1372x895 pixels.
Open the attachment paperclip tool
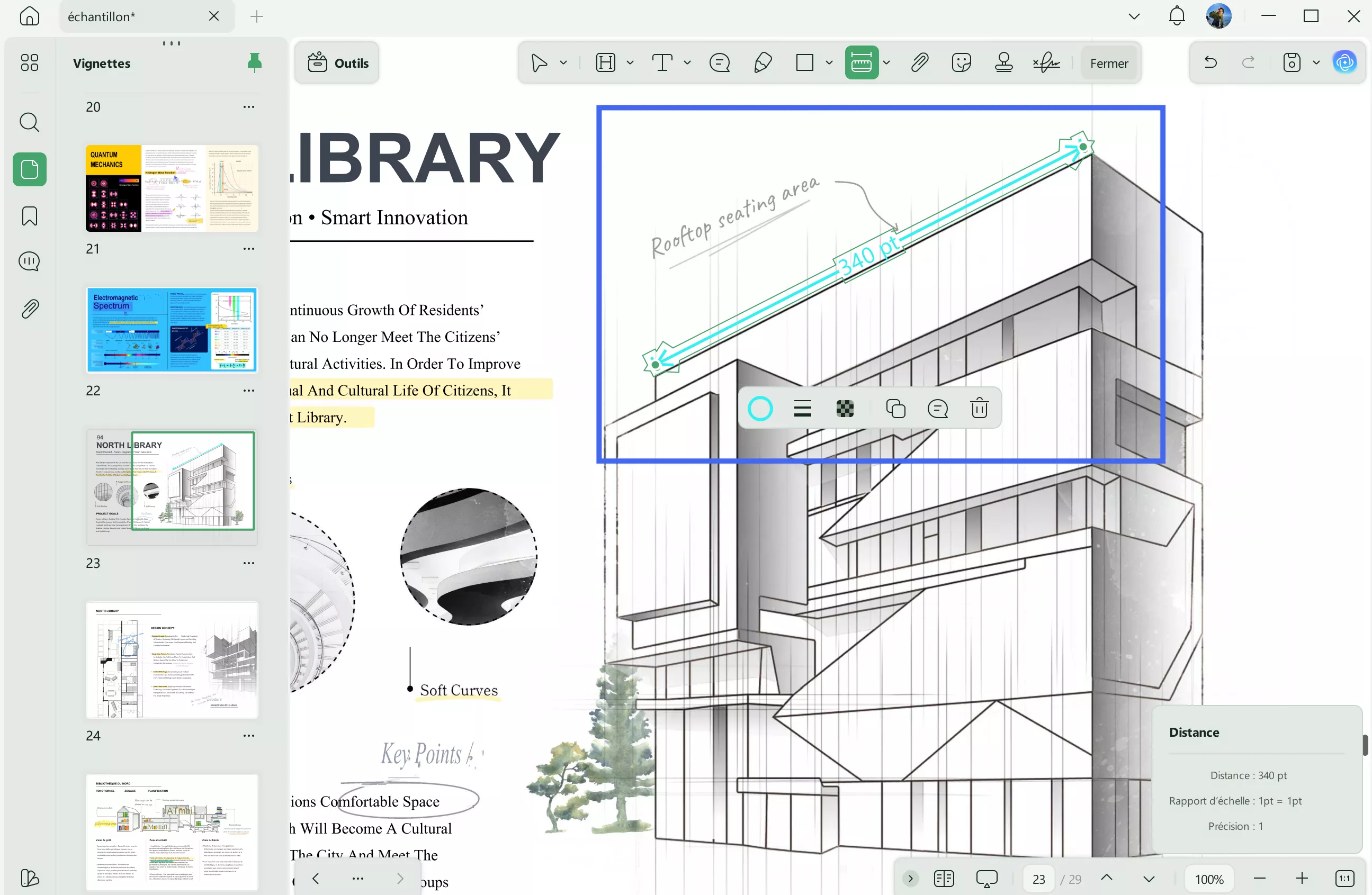point(920,62)
